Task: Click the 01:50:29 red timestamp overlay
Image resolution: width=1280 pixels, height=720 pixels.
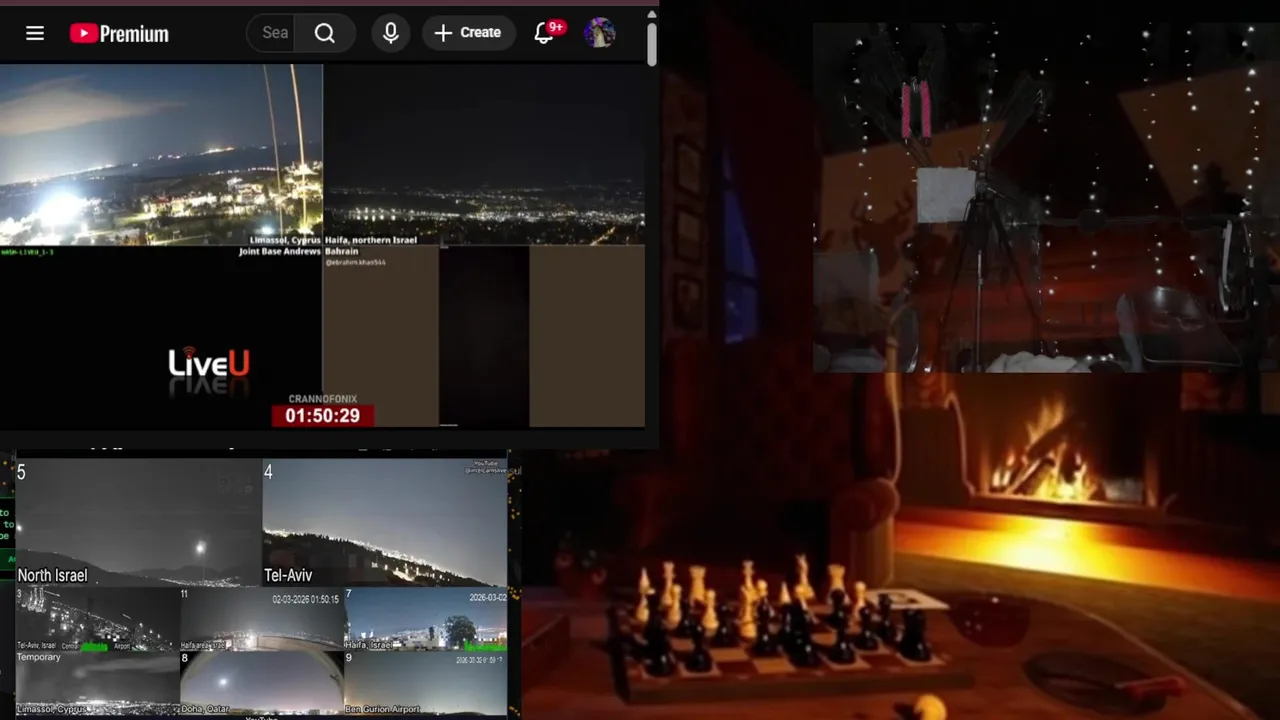Action: click(x=322, y=416)
